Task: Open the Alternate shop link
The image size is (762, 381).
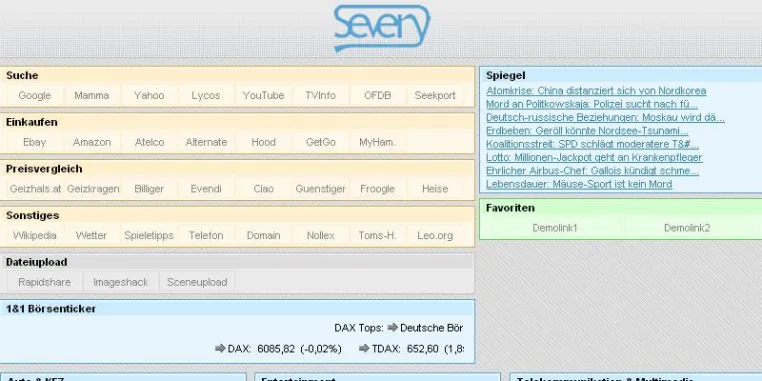Action: (206, 142)
